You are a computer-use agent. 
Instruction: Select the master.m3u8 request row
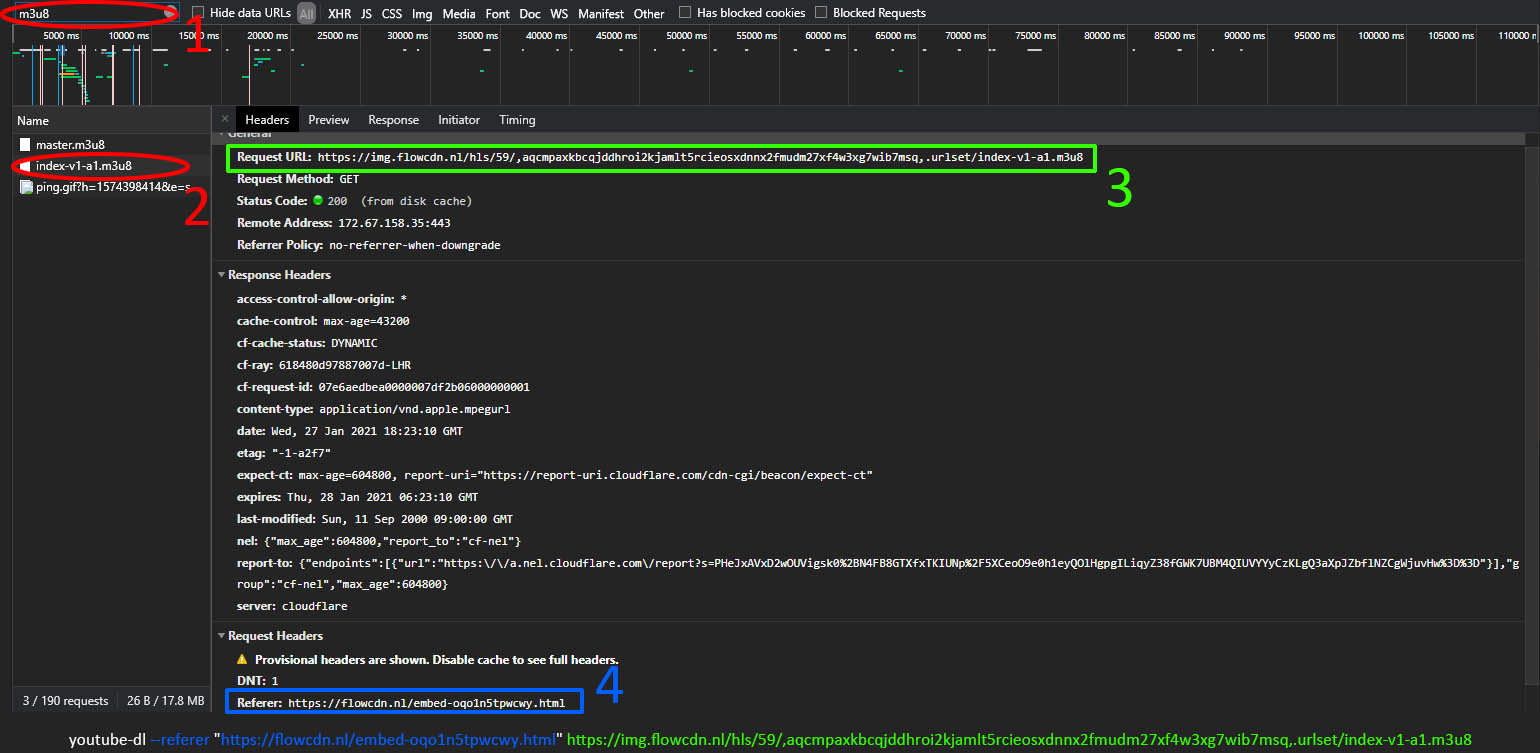[111, 145]
